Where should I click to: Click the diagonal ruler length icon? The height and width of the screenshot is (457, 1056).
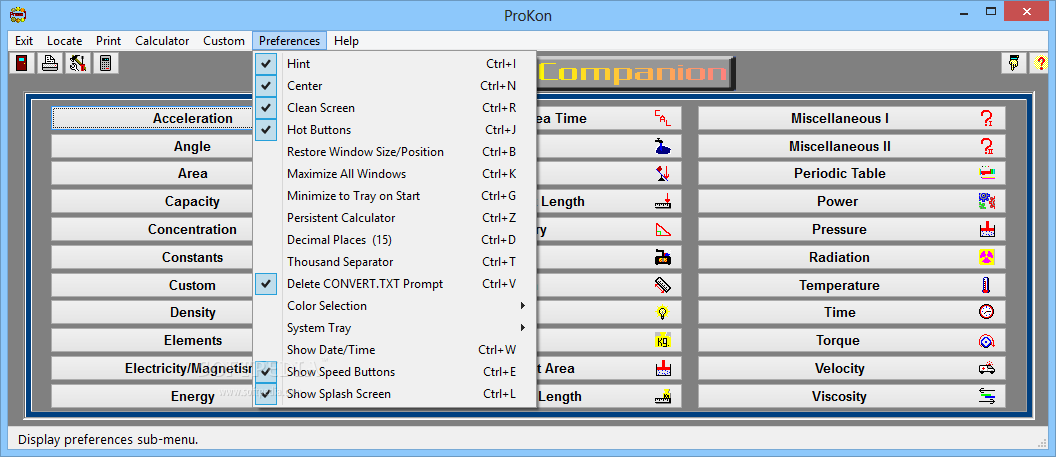point(663,285)
